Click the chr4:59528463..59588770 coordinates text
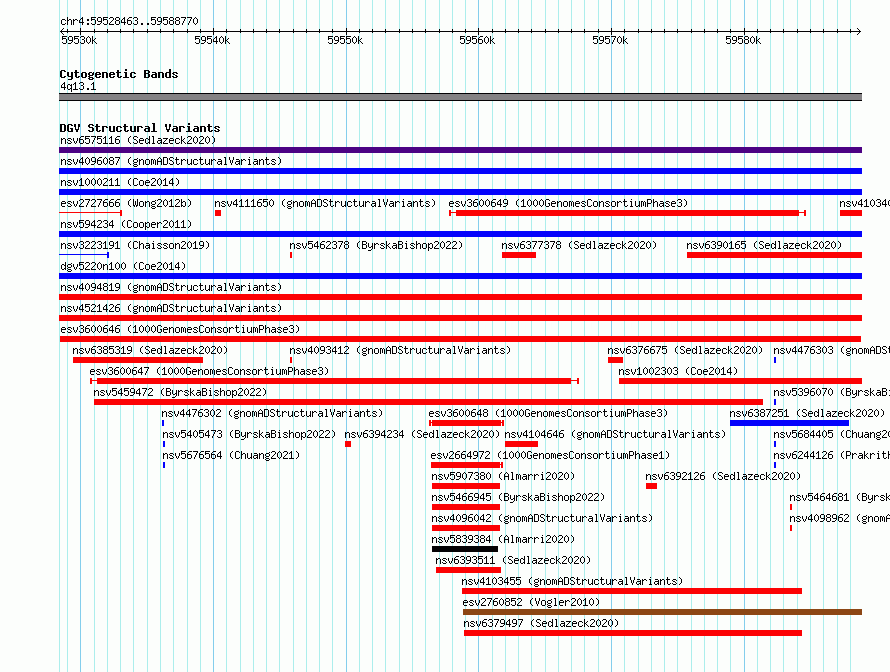The width and height of the screenshot is (890, 672). click(x=129, y=21)
